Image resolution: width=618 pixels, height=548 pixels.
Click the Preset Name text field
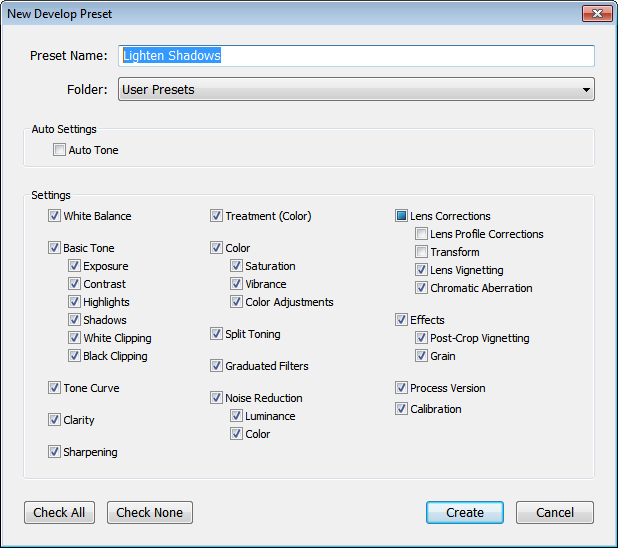tap(356, 56)
